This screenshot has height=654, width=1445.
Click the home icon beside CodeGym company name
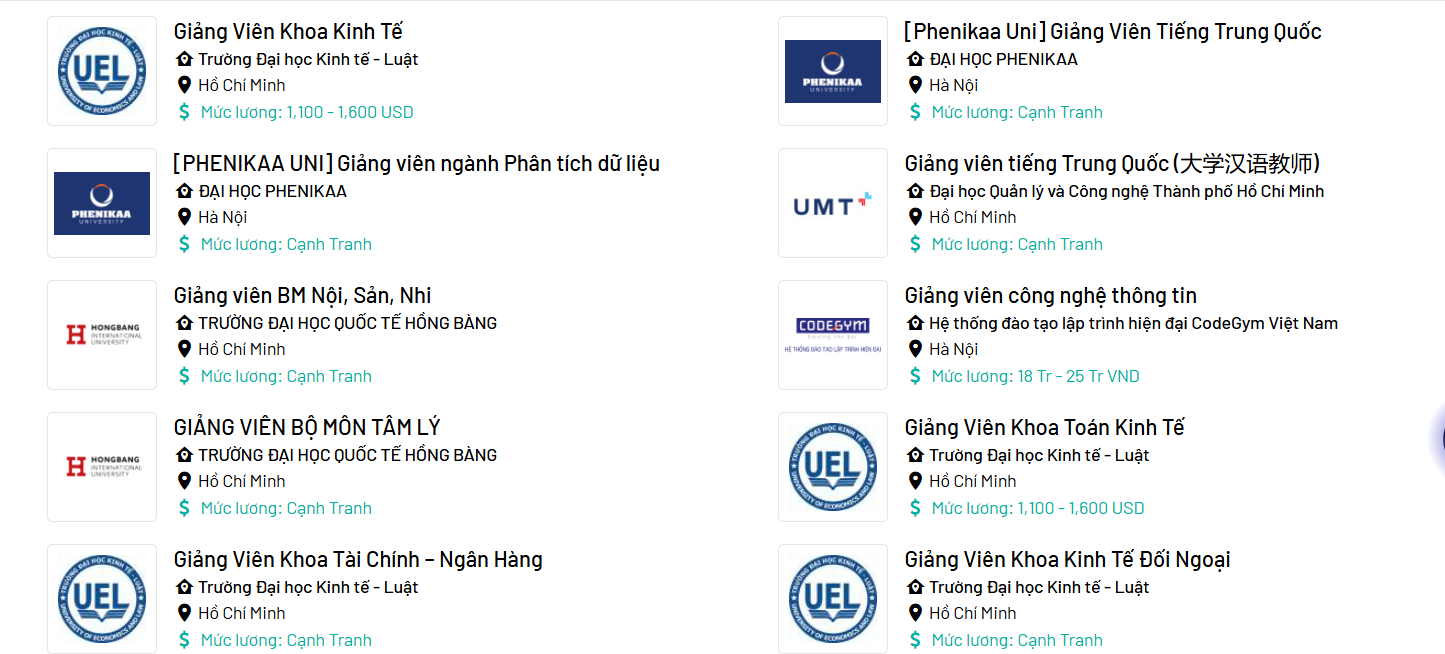click(x=915, y=323)
